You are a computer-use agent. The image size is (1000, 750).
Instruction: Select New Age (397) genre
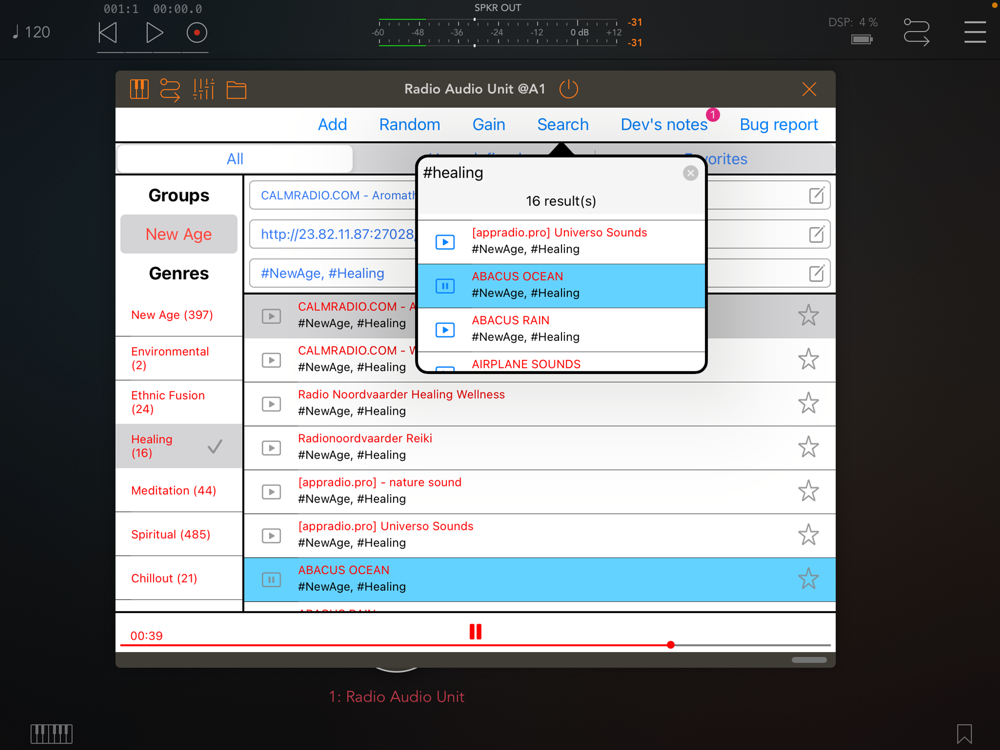tap(179, 315)
